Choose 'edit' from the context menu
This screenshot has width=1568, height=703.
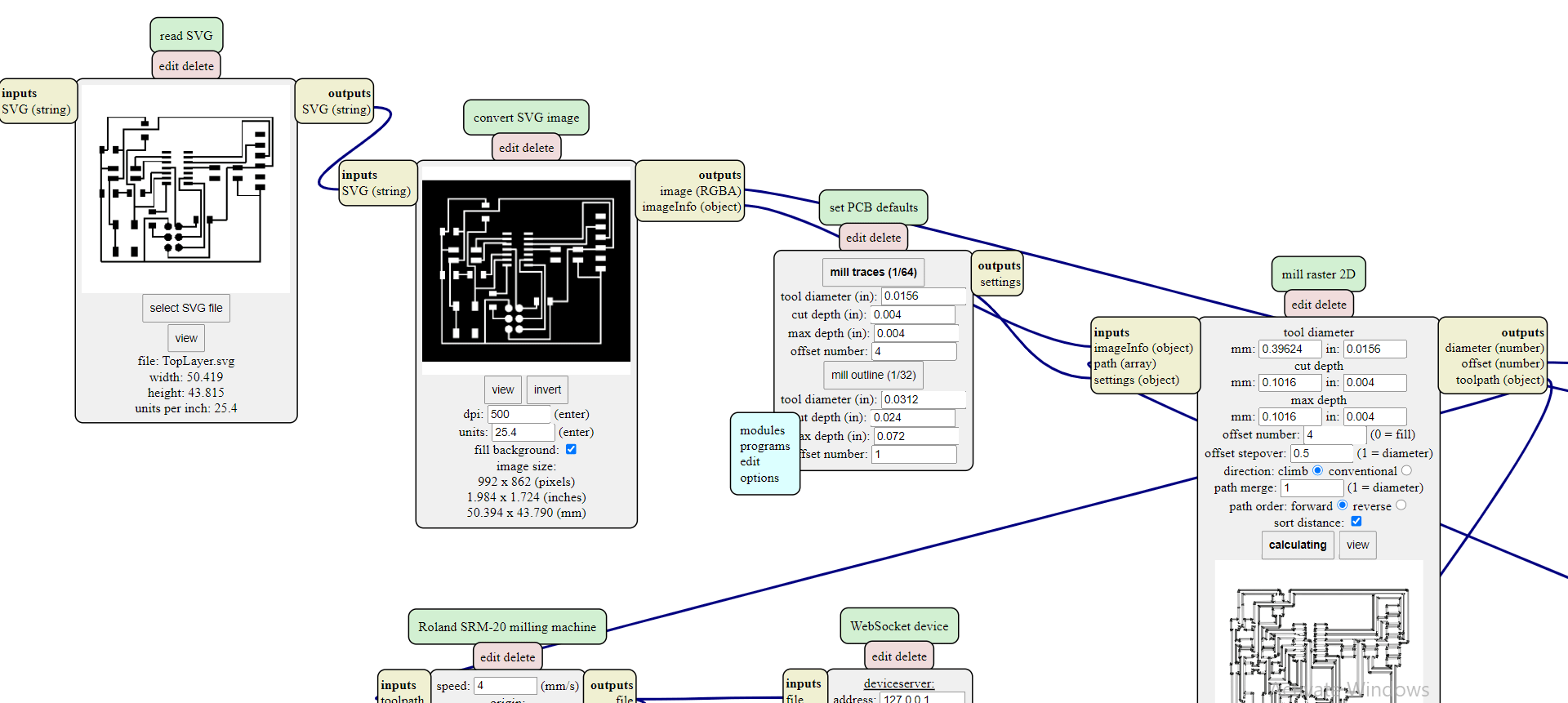click(x=750, y=461)
